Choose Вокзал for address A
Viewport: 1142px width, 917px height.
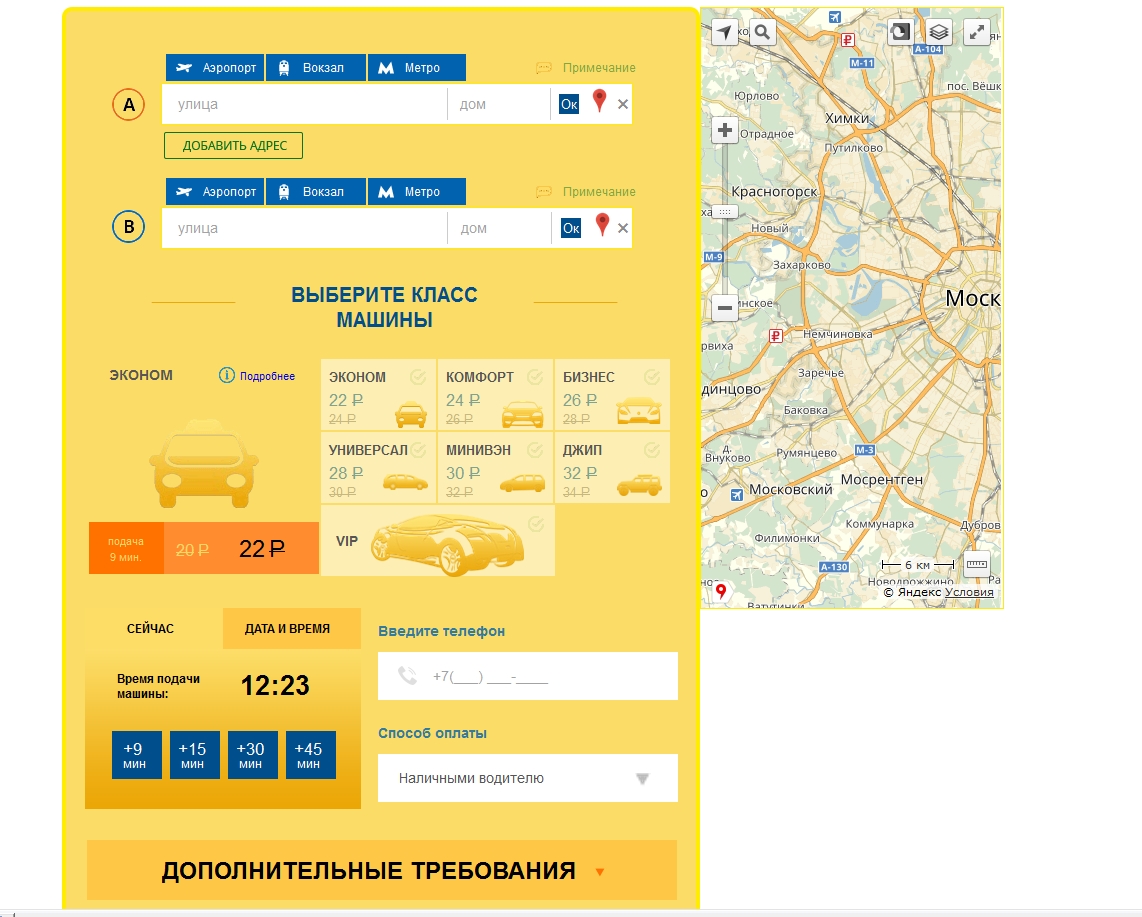tap(315, 68)
